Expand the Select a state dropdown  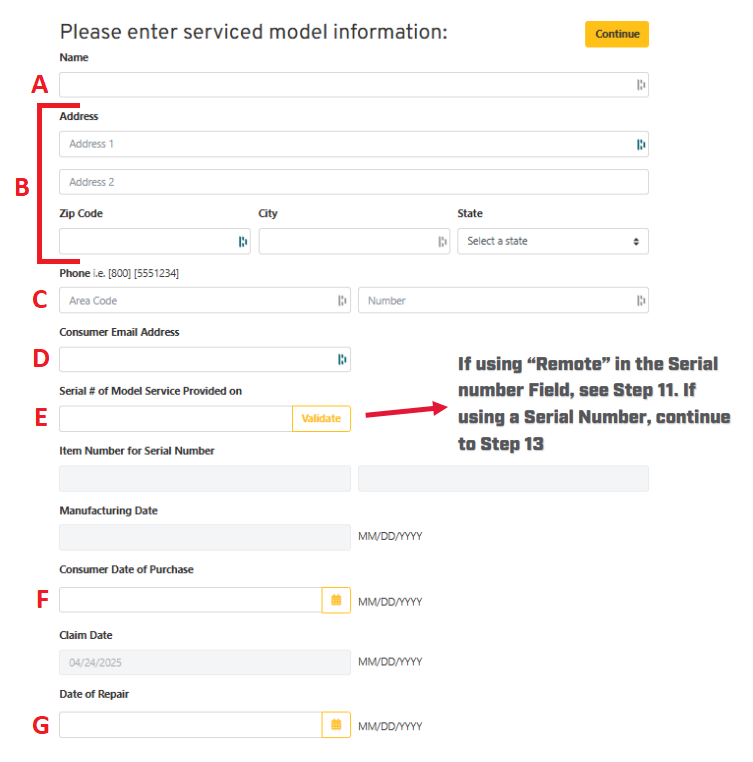point(553,242)
